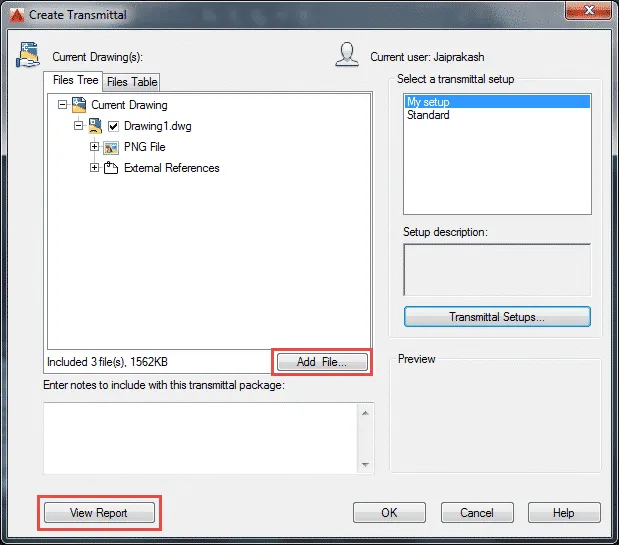Click the AutoCAD logo in title bar
Image resolution: width=619 pixels, height=545 pixels.
(x=17, y=15)
